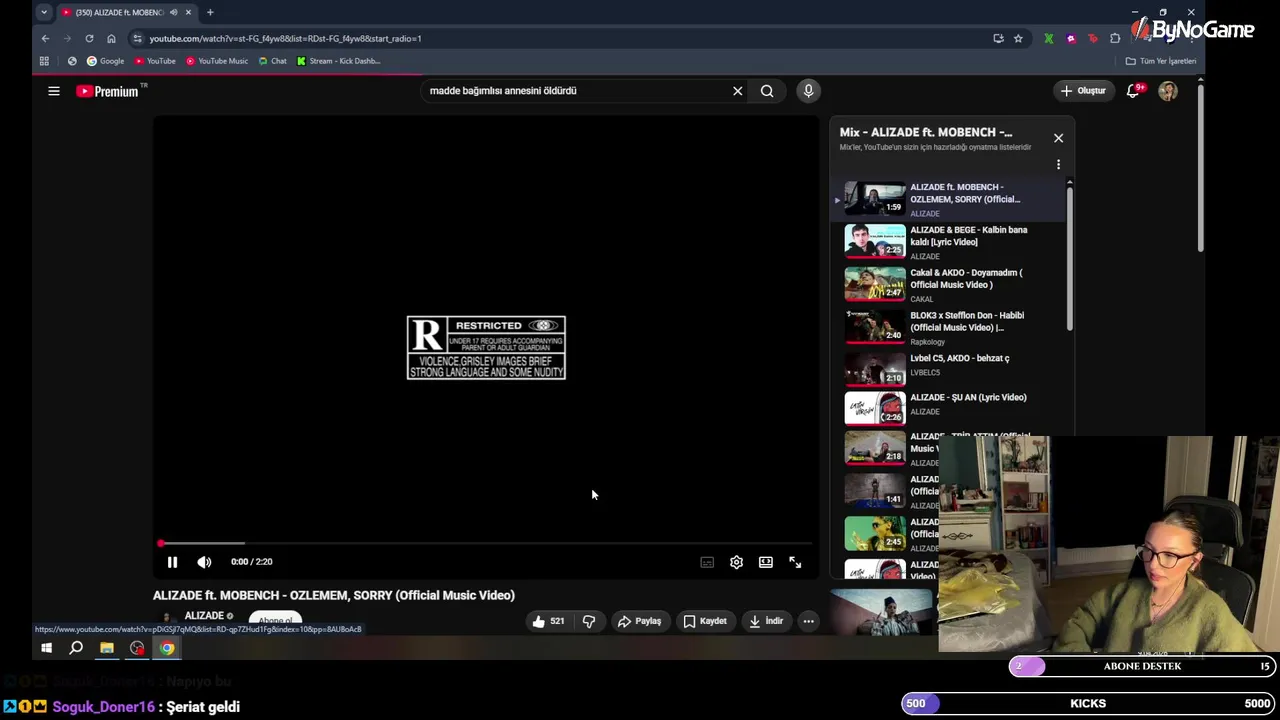Open YouTube bookmark
1280x720 pixels.
click(155, 61)
